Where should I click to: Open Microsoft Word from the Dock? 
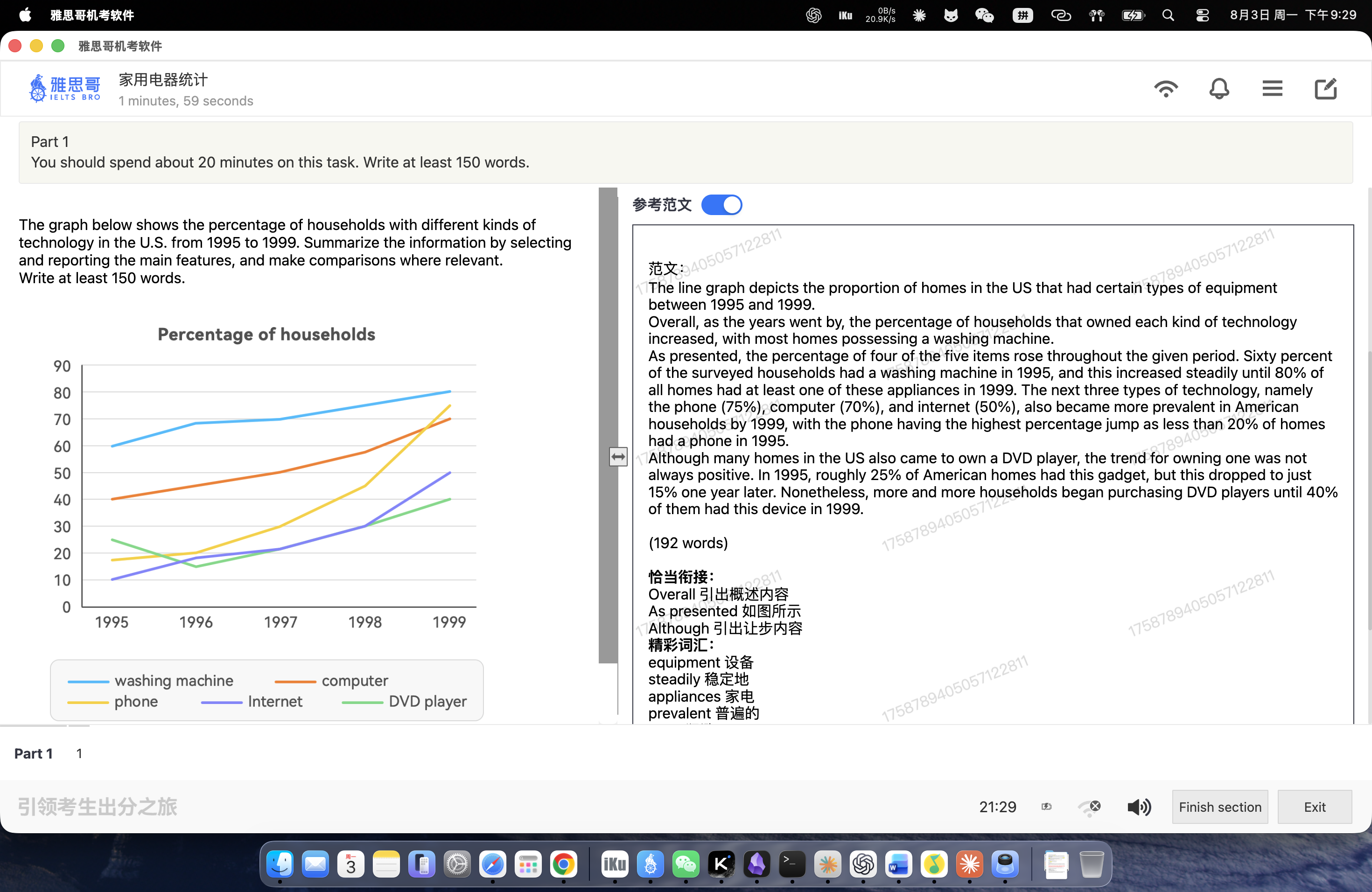click(898, 864)
